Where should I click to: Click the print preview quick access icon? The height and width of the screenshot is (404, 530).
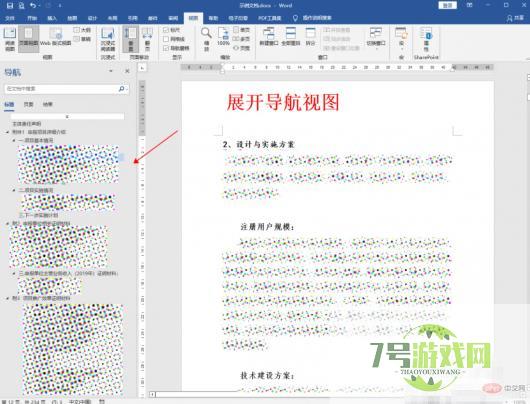click(21, 5)
